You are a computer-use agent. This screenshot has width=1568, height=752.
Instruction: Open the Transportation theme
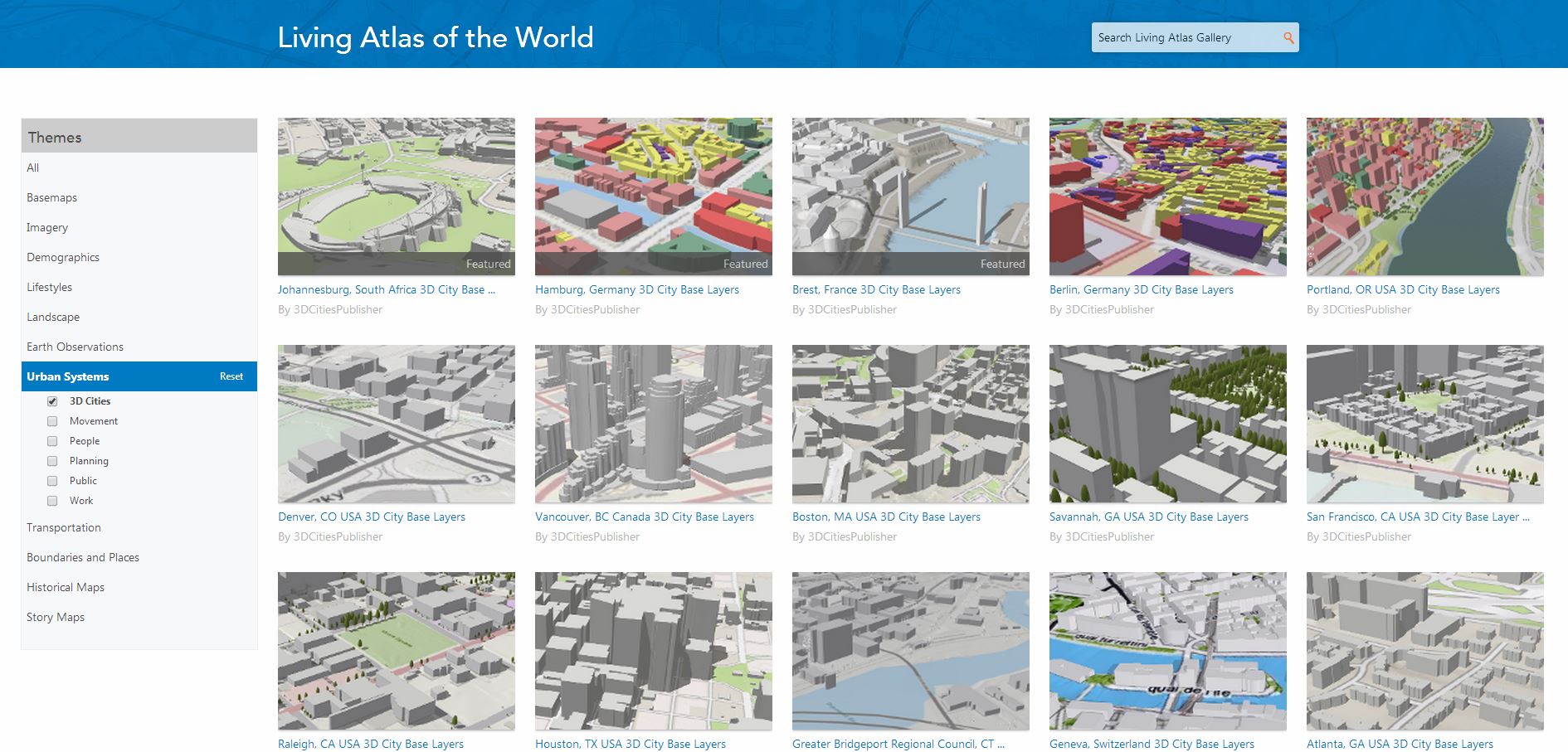pos(139,527)
